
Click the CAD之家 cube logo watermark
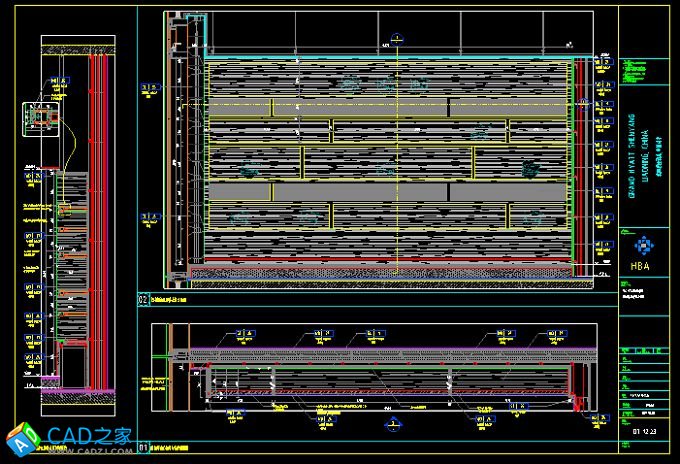(x=22, y=439)
